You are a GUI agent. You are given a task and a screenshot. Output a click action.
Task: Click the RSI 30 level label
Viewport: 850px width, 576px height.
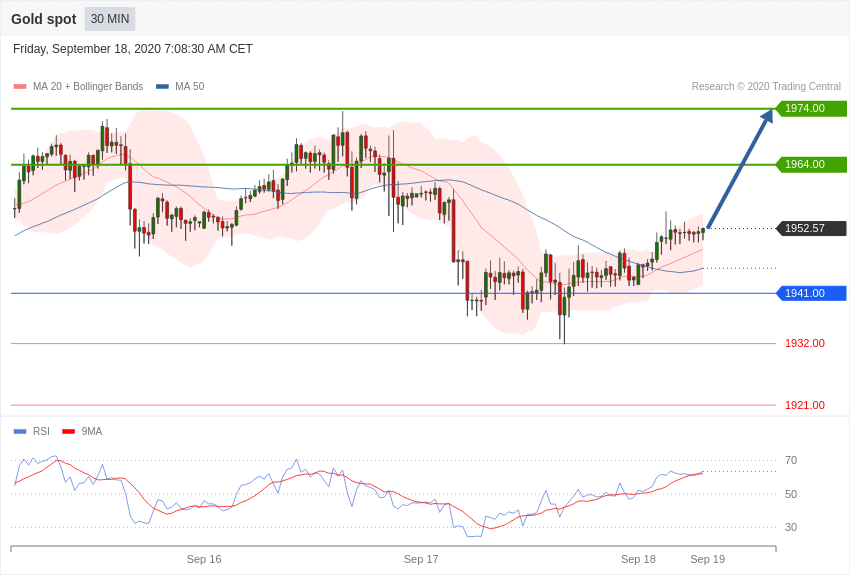791,527
